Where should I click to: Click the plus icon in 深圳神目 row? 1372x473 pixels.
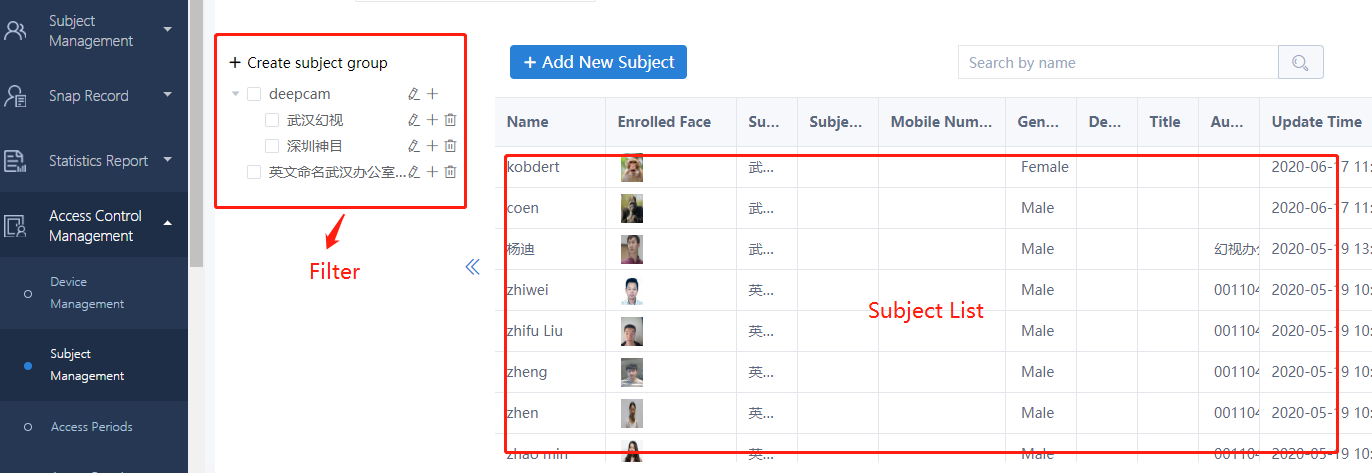[432, 146]
